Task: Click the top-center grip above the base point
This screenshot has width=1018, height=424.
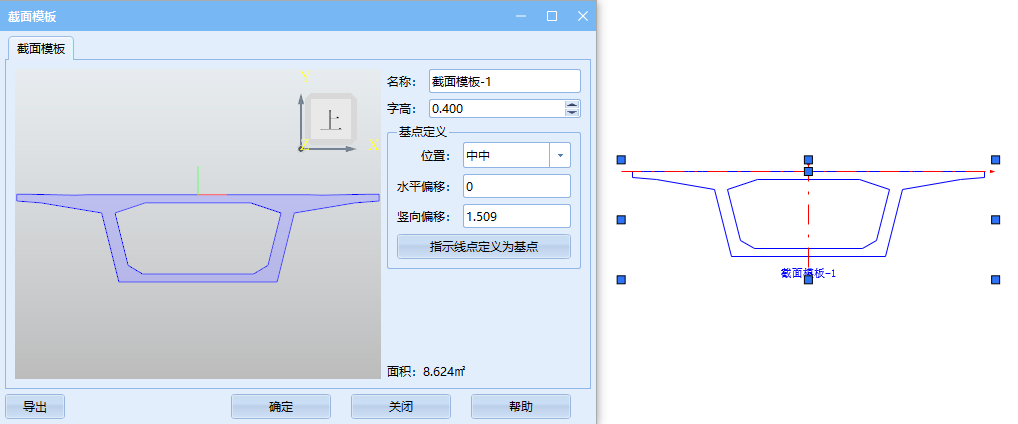Action: [x=808, y=159]
